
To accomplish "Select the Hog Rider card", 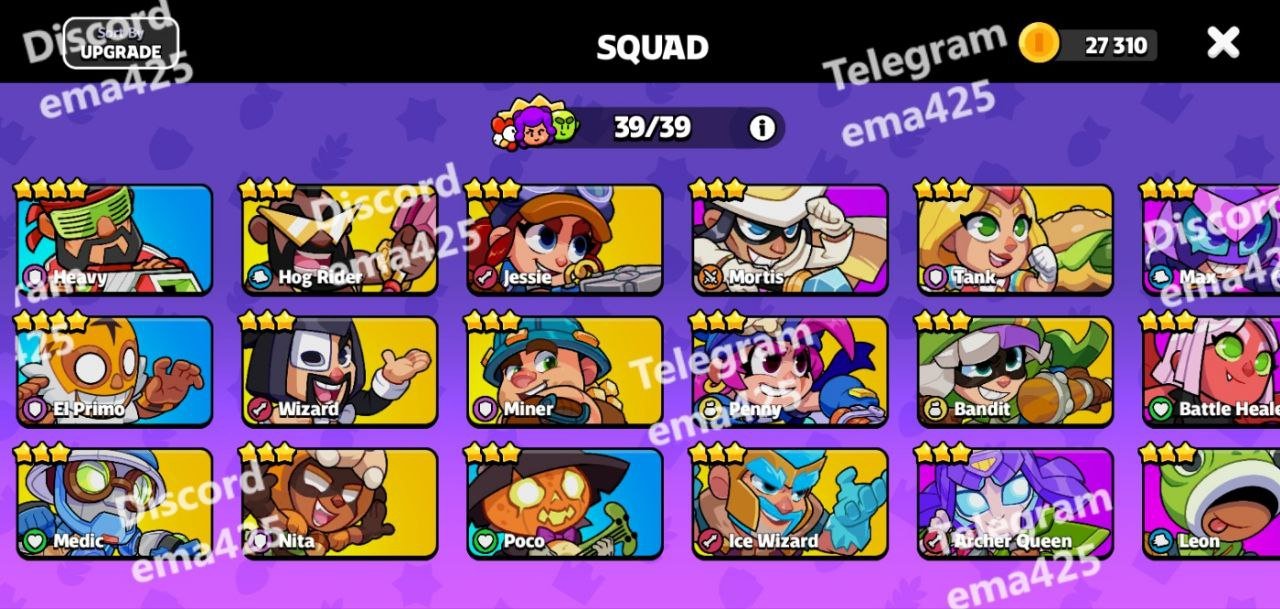I will coord(340,239).
